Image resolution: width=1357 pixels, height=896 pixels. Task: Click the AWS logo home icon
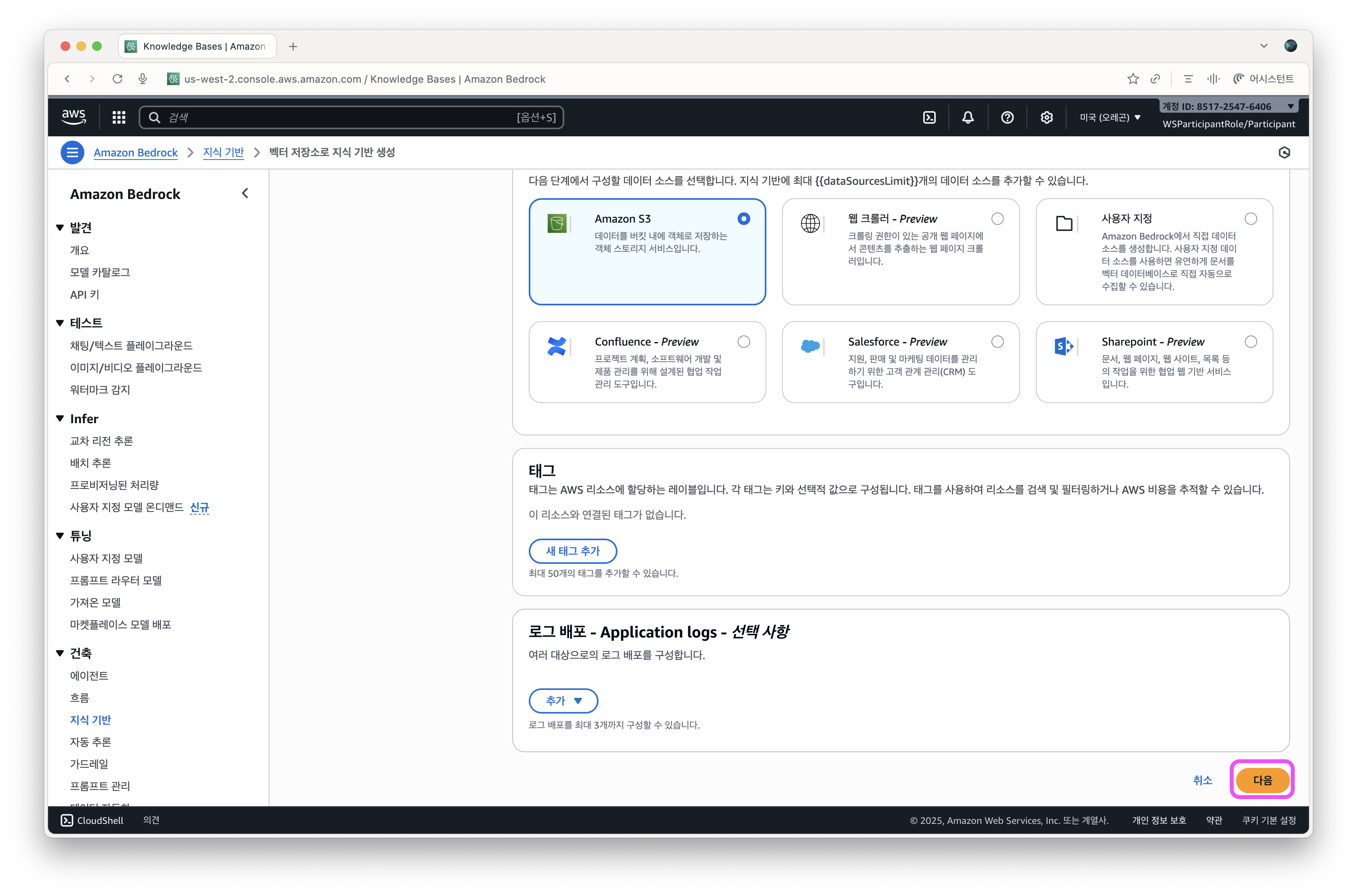click(74, 117)
